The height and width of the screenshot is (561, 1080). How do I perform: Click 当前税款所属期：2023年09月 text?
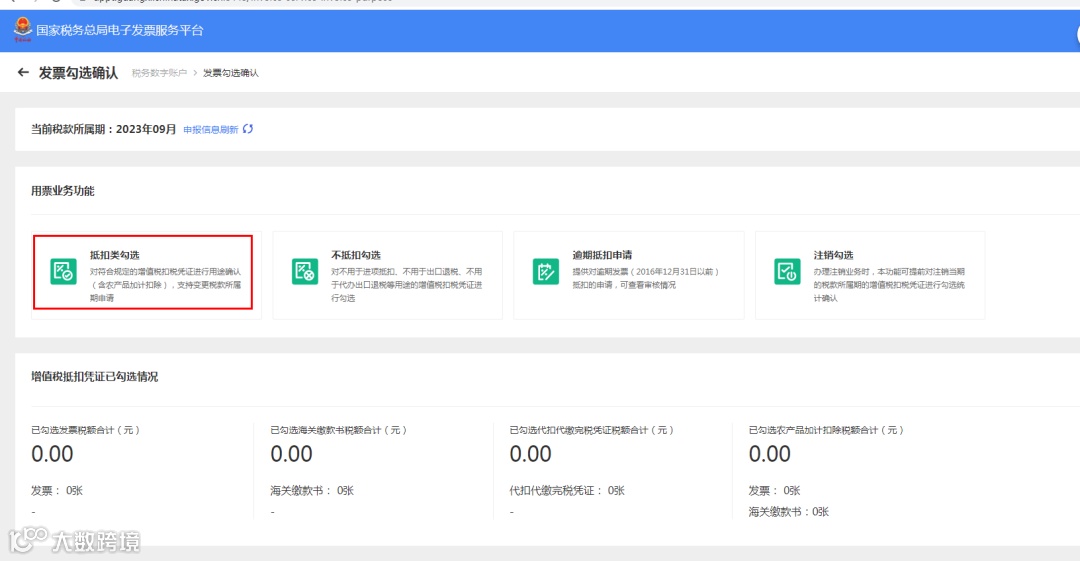pyautogui.click(x=103, y=129)
